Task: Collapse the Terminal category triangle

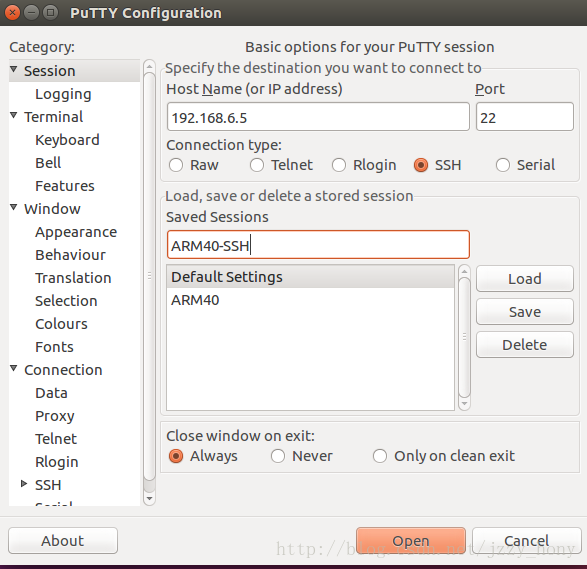Action: [x=14, y=116]
